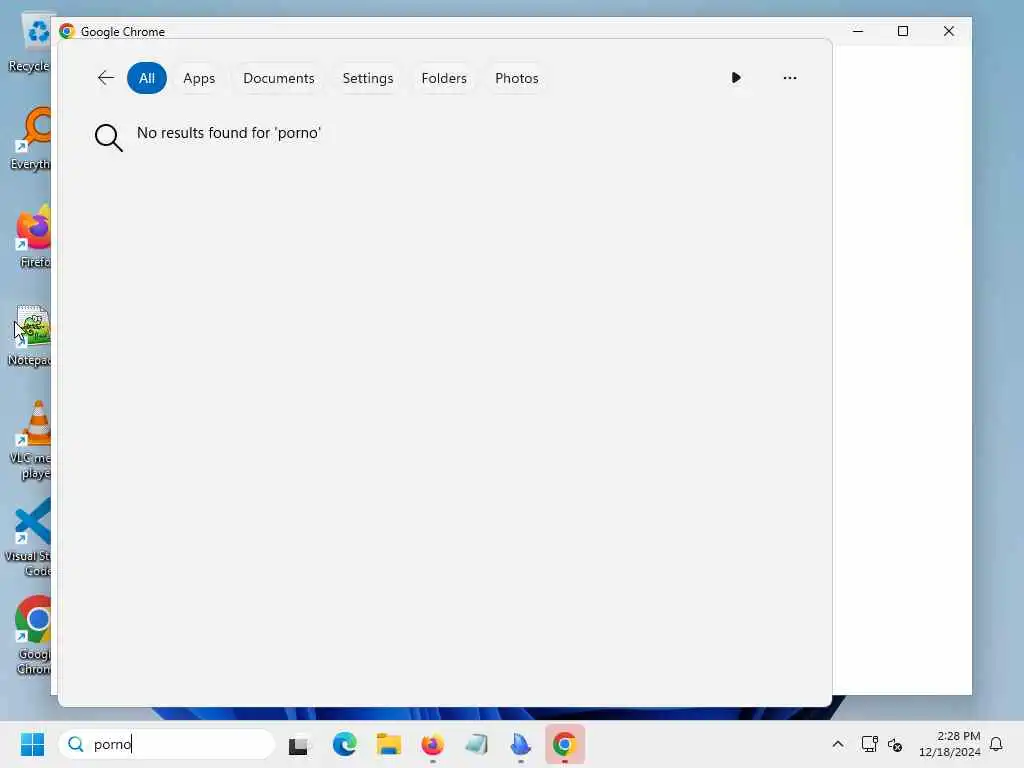The height and width of the screenshot is (768, 1024).
Task: Select the Visual Studio Code shortcut
Action: click(x=30, y=537)
